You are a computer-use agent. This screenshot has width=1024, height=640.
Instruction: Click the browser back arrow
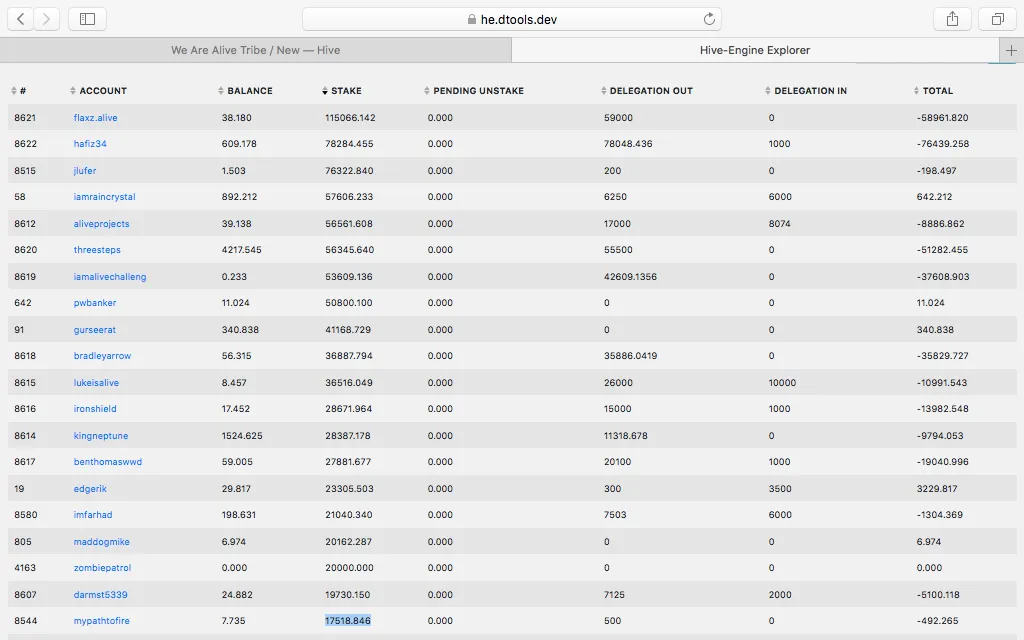pyautogui.click(x=21, y=19)
